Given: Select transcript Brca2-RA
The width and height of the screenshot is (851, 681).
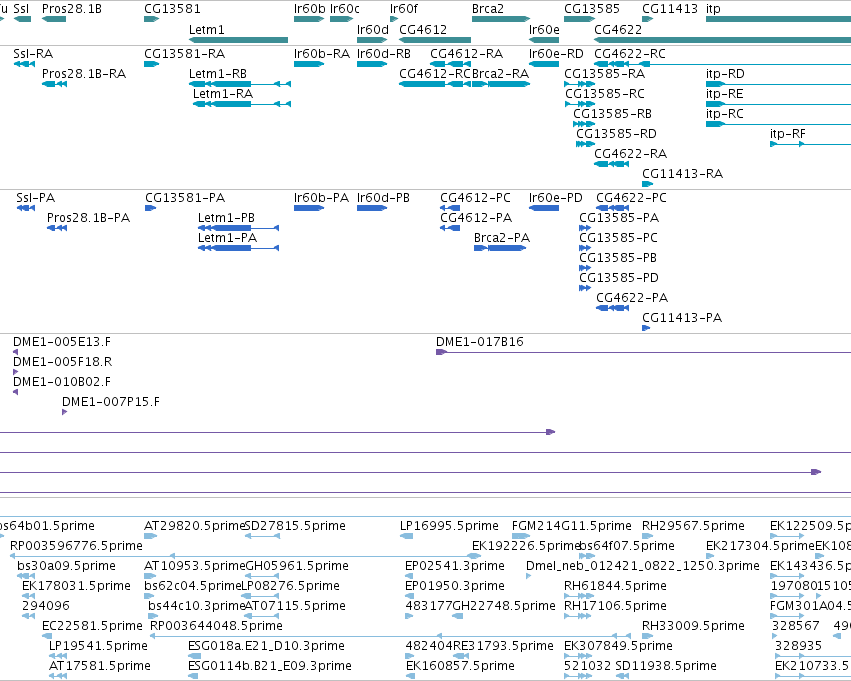Looking at the screenshot, I should [500, 74].
